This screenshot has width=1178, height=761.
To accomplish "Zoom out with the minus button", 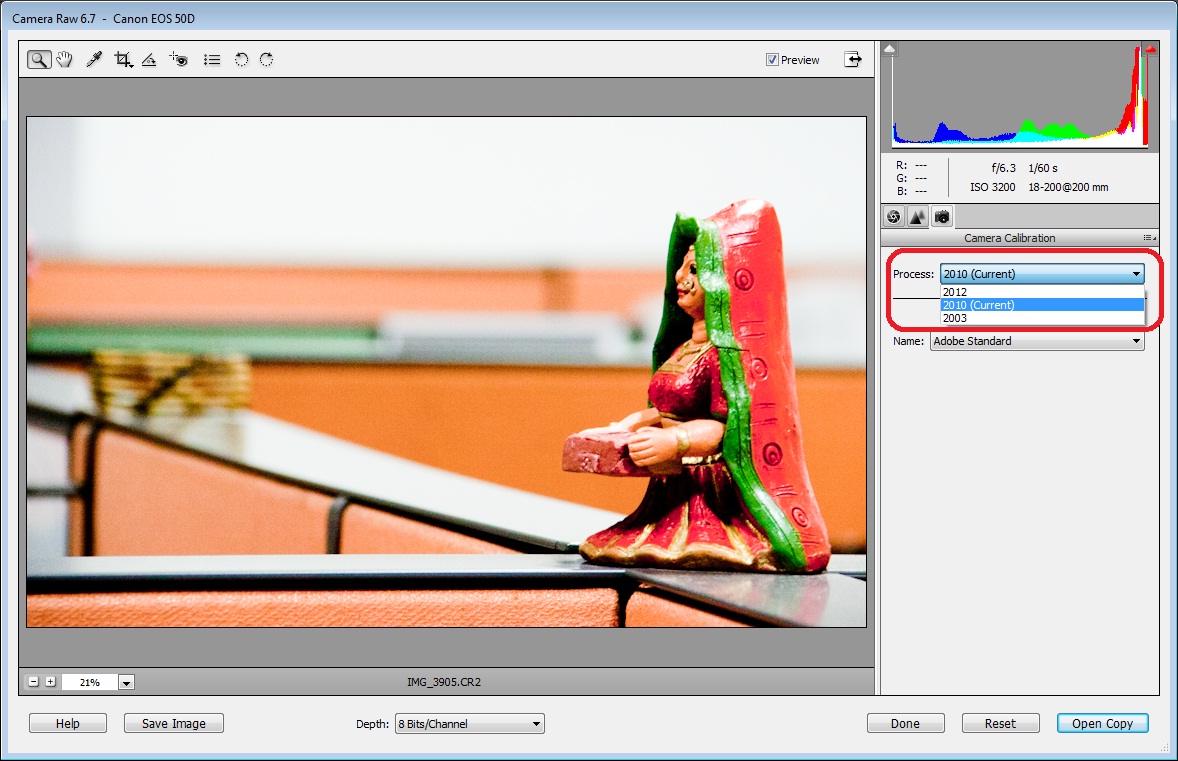I will [33, 682].
